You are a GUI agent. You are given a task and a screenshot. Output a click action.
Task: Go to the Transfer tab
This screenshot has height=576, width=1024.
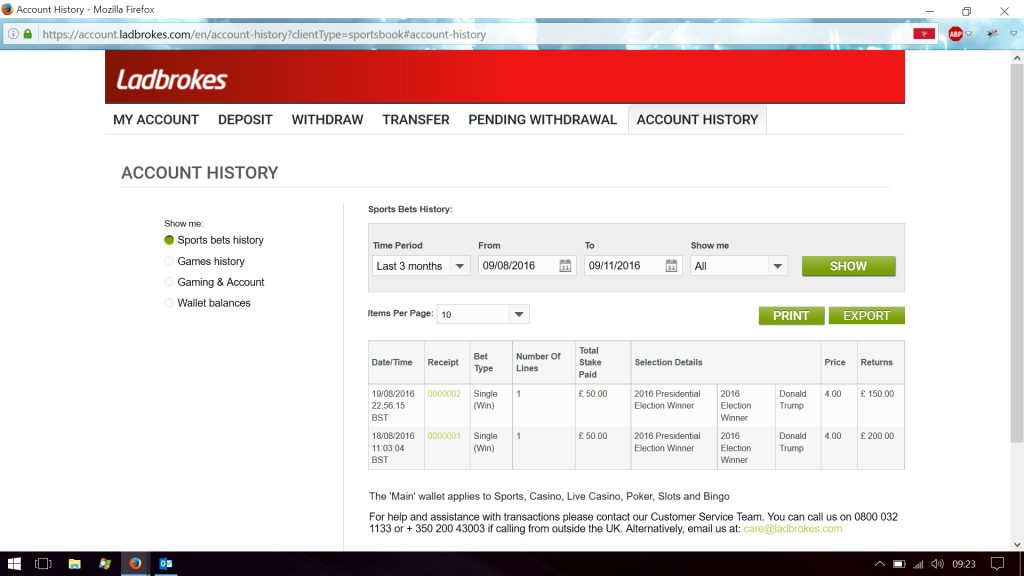pyautogui.click(x=416, y=120)
